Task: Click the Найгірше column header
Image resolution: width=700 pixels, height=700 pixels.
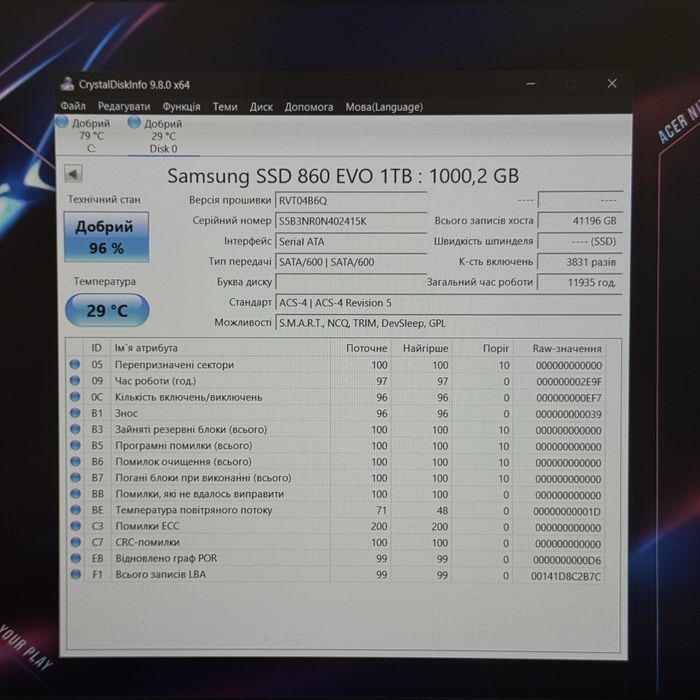Action: (422, 348)
